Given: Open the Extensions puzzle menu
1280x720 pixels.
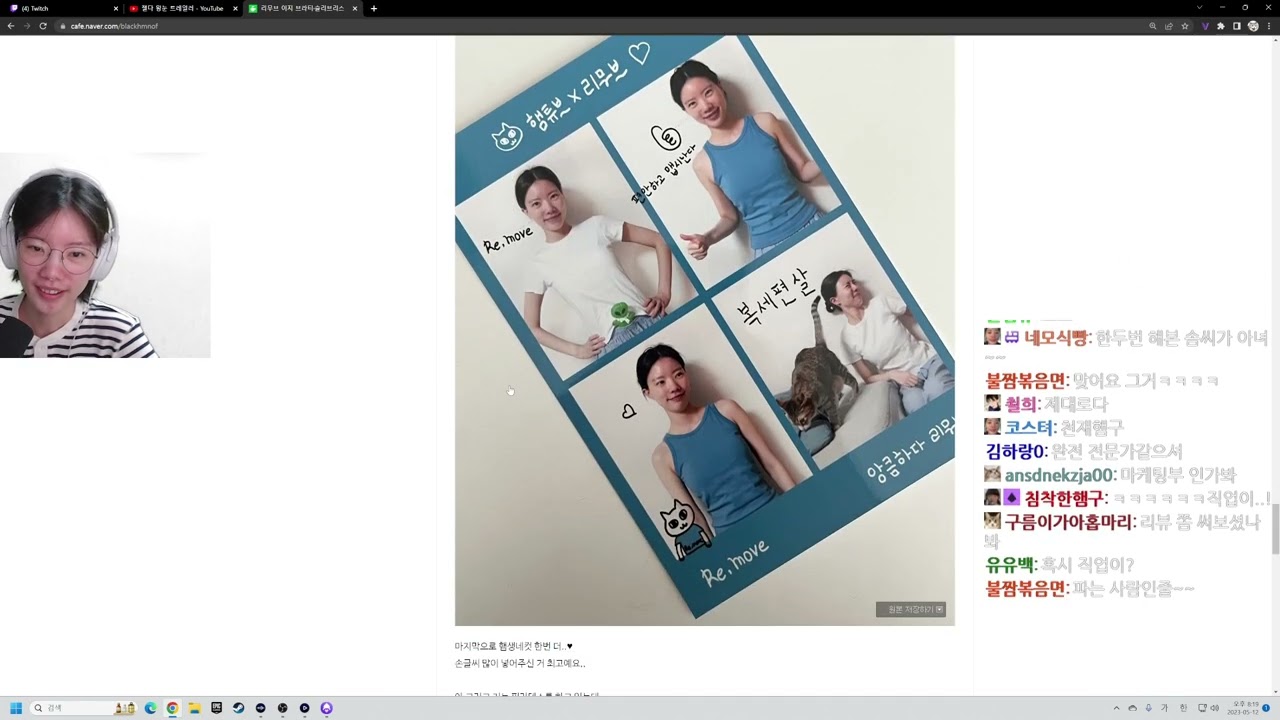Looking at the screenshot, I should coord(1221,26).
